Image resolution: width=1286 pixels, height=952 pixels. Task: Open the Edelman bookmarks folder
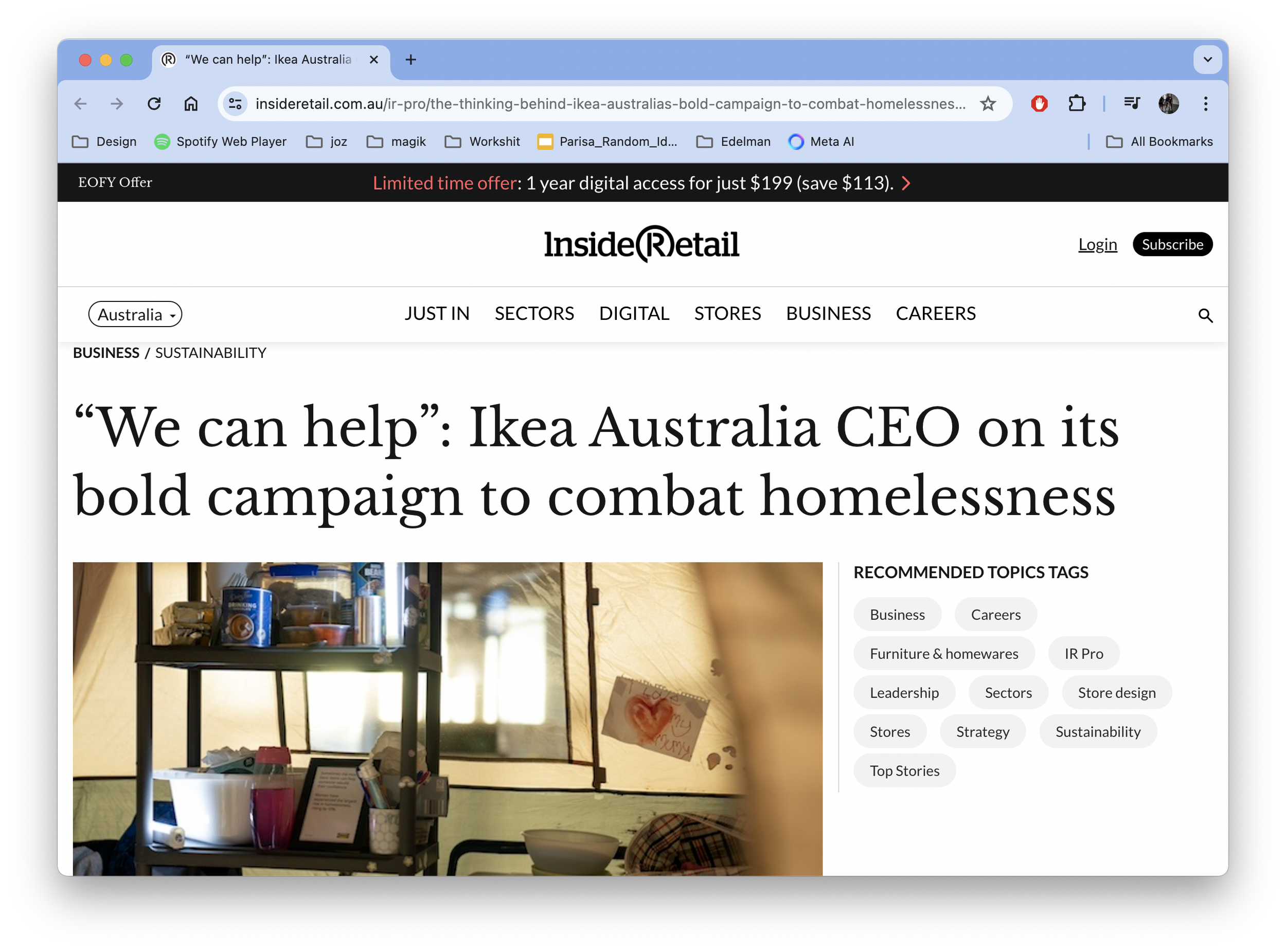click(x=733, y=142)
